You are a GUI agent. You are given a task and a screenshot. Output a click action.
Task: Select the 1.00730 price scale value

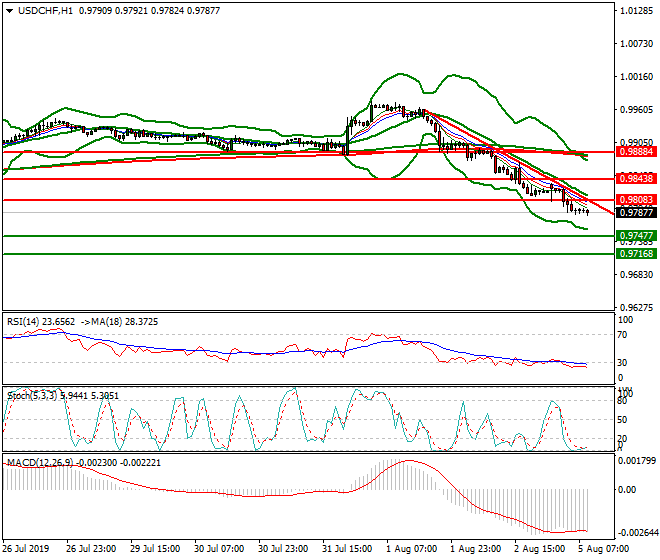pyautogui.click(x=636, y=44)
